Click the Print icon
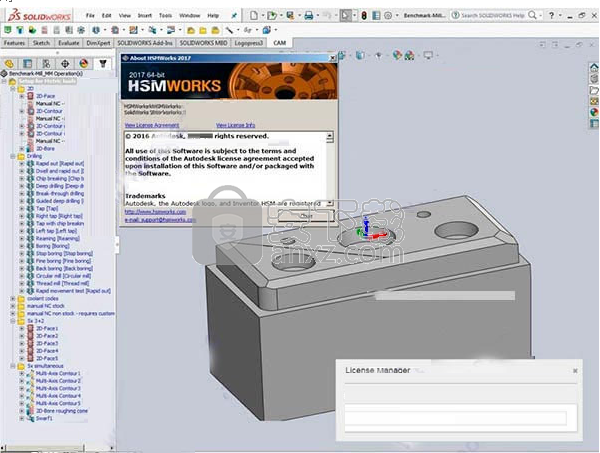 (x=308, y=15)
